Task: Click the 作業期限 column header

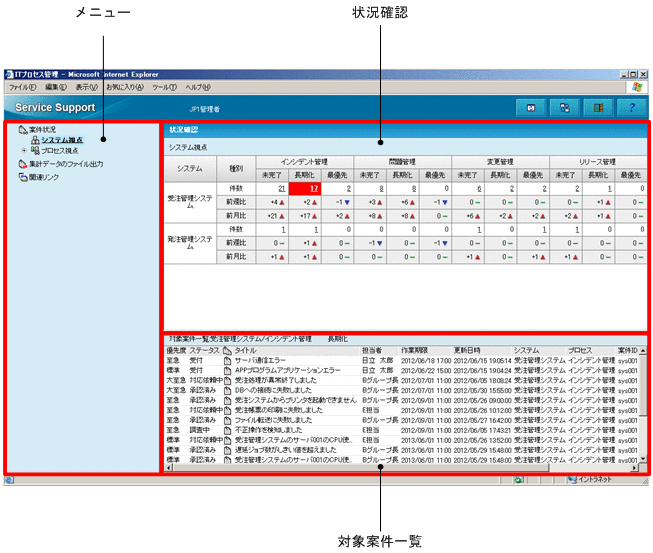Action: 414,351
